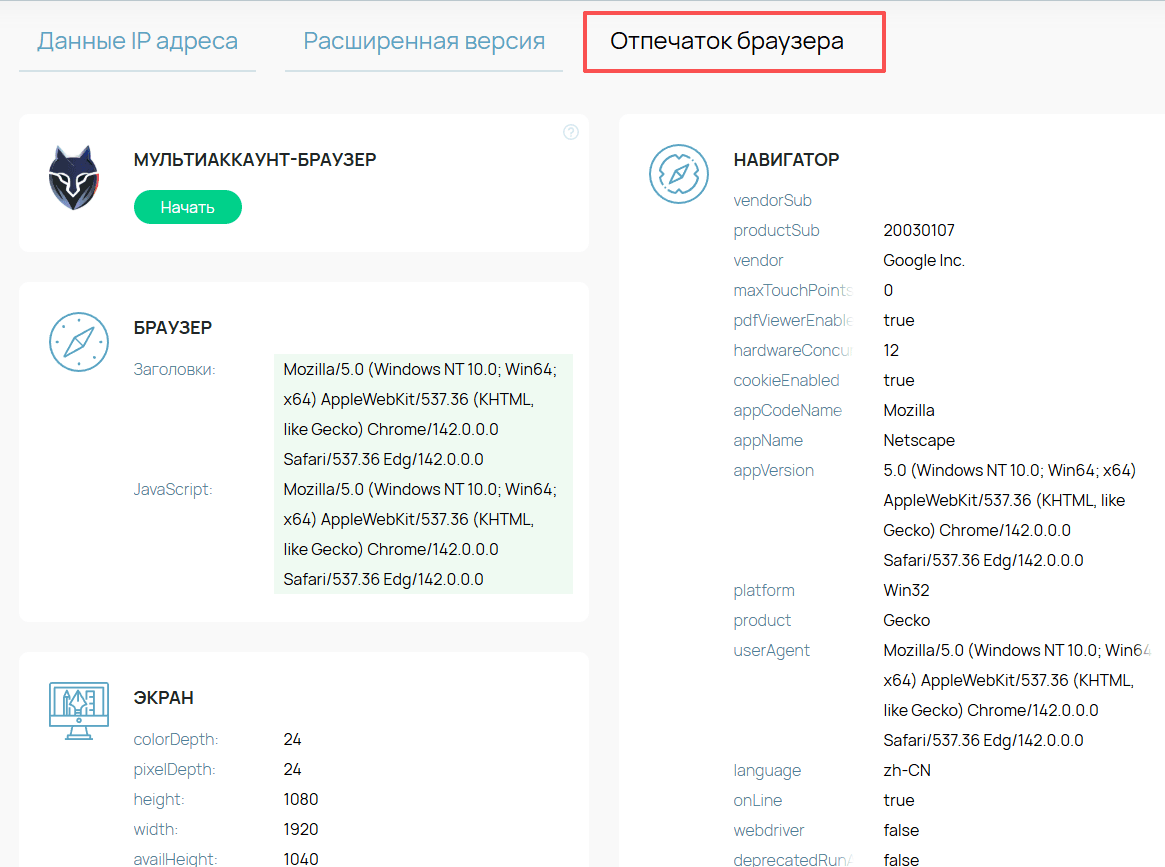1165x867 pixels.
Task: Click the help question mark icon
Action: click(571, 132)
